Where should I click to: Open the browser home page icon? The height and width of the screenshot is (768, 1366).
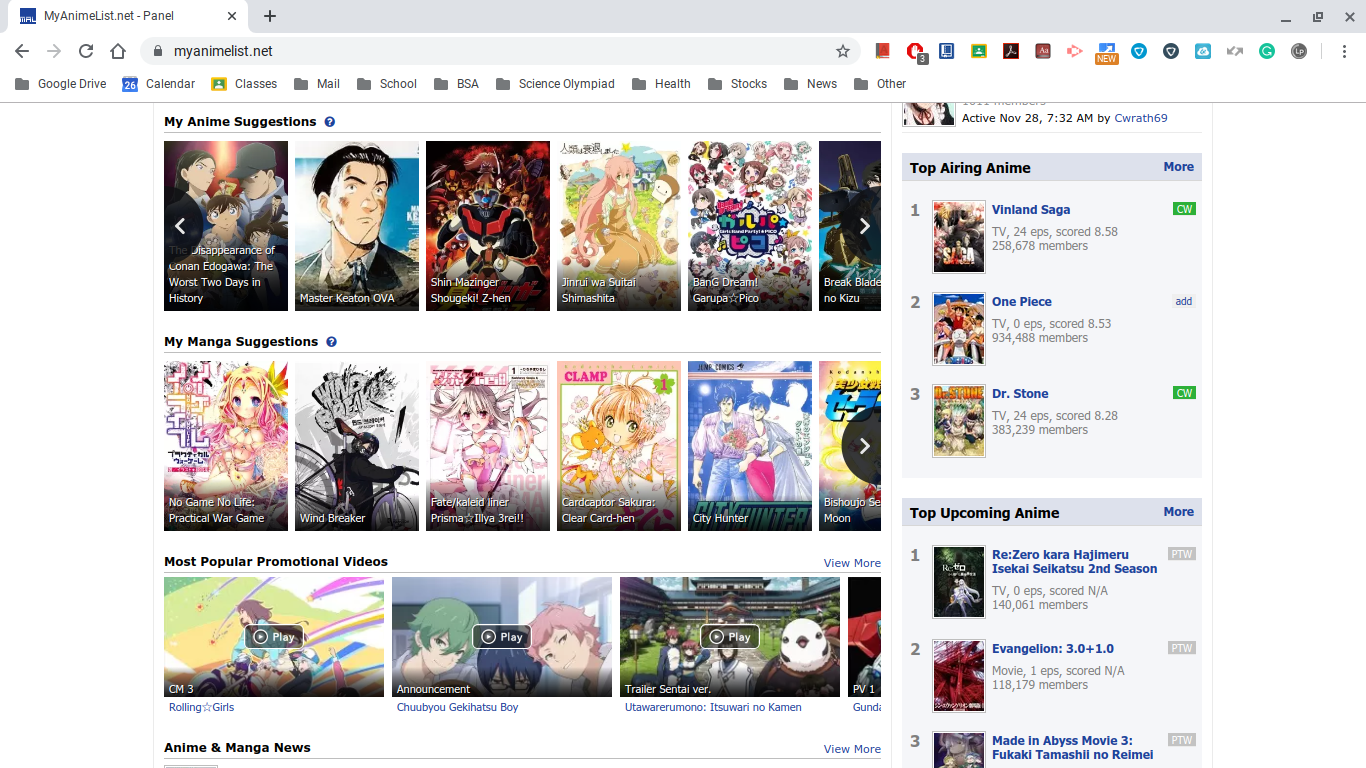click(118, 51)
